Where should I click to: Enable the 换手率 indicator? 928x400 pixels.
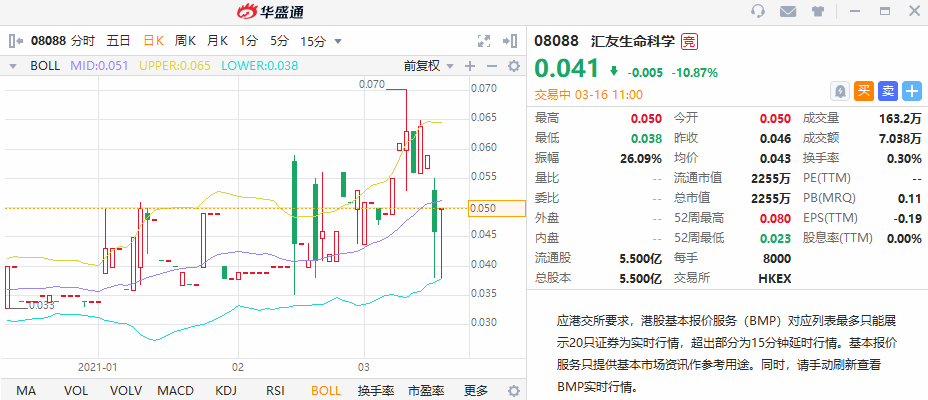(376, 391)
